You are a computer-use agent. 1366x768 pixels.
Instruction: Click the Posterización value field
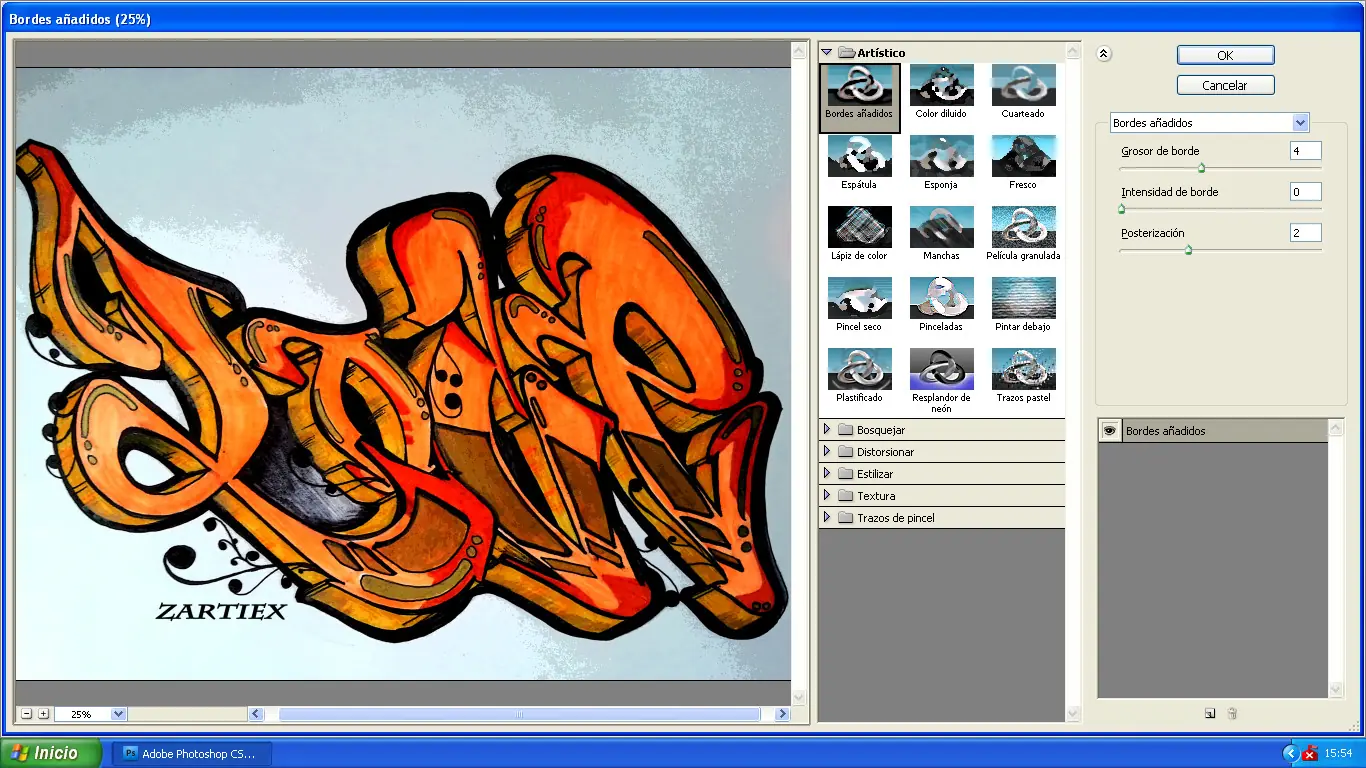[1306, 233]
